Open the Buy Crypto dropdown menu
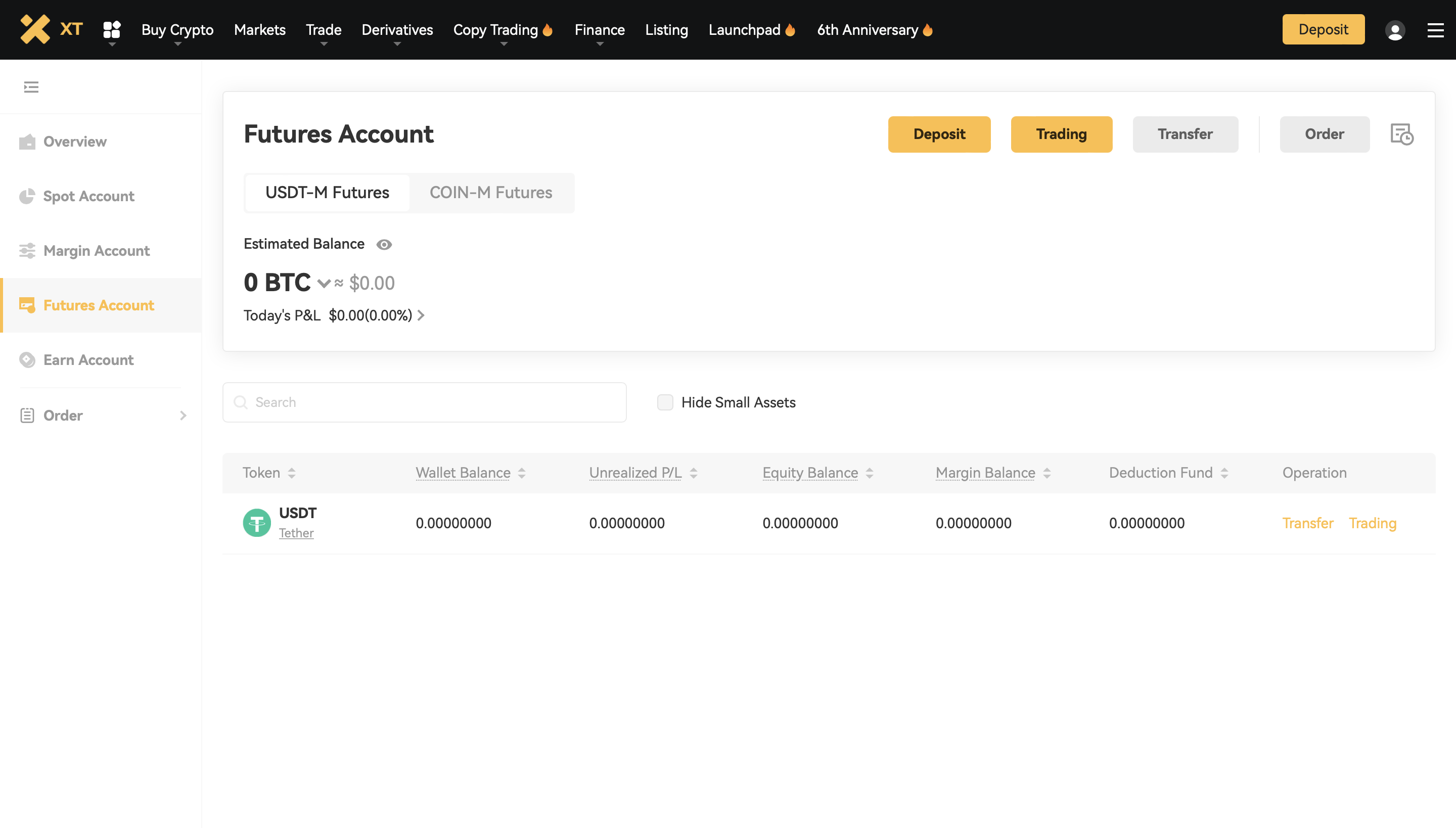1456x828 pixels. coord(177,29)
